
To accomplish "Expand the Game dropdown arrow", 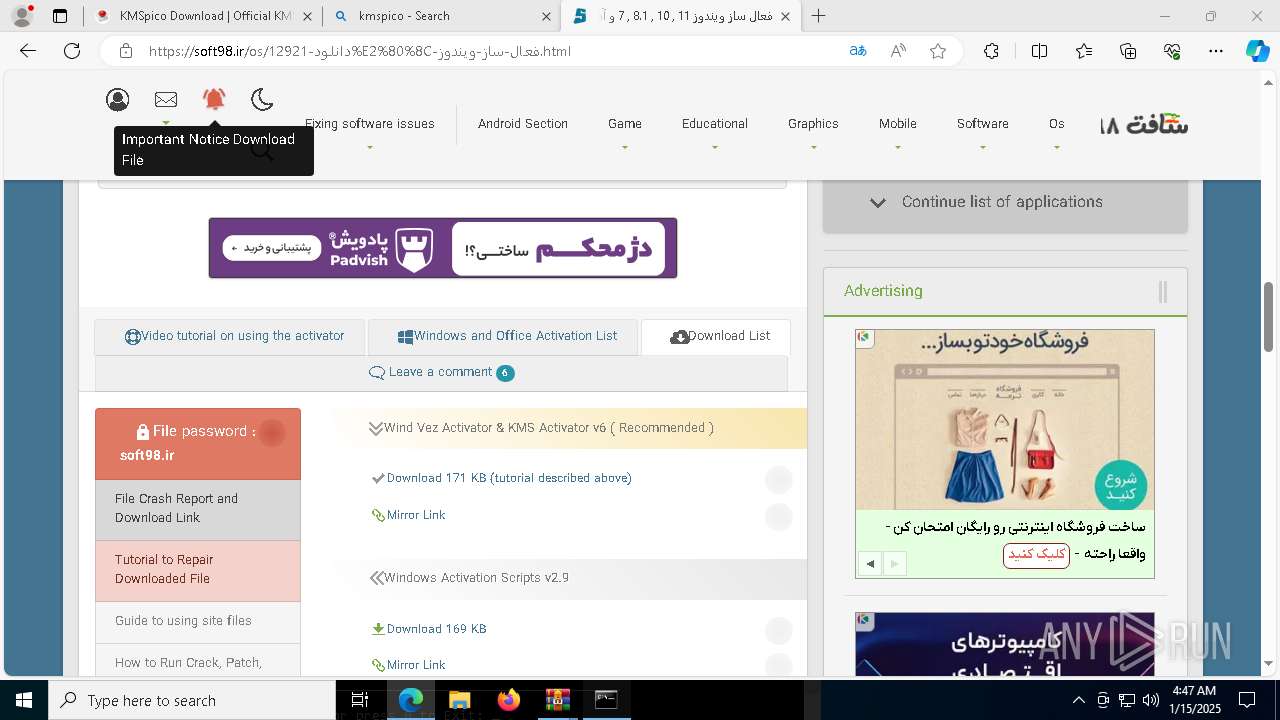I will (x=625, y=147).
